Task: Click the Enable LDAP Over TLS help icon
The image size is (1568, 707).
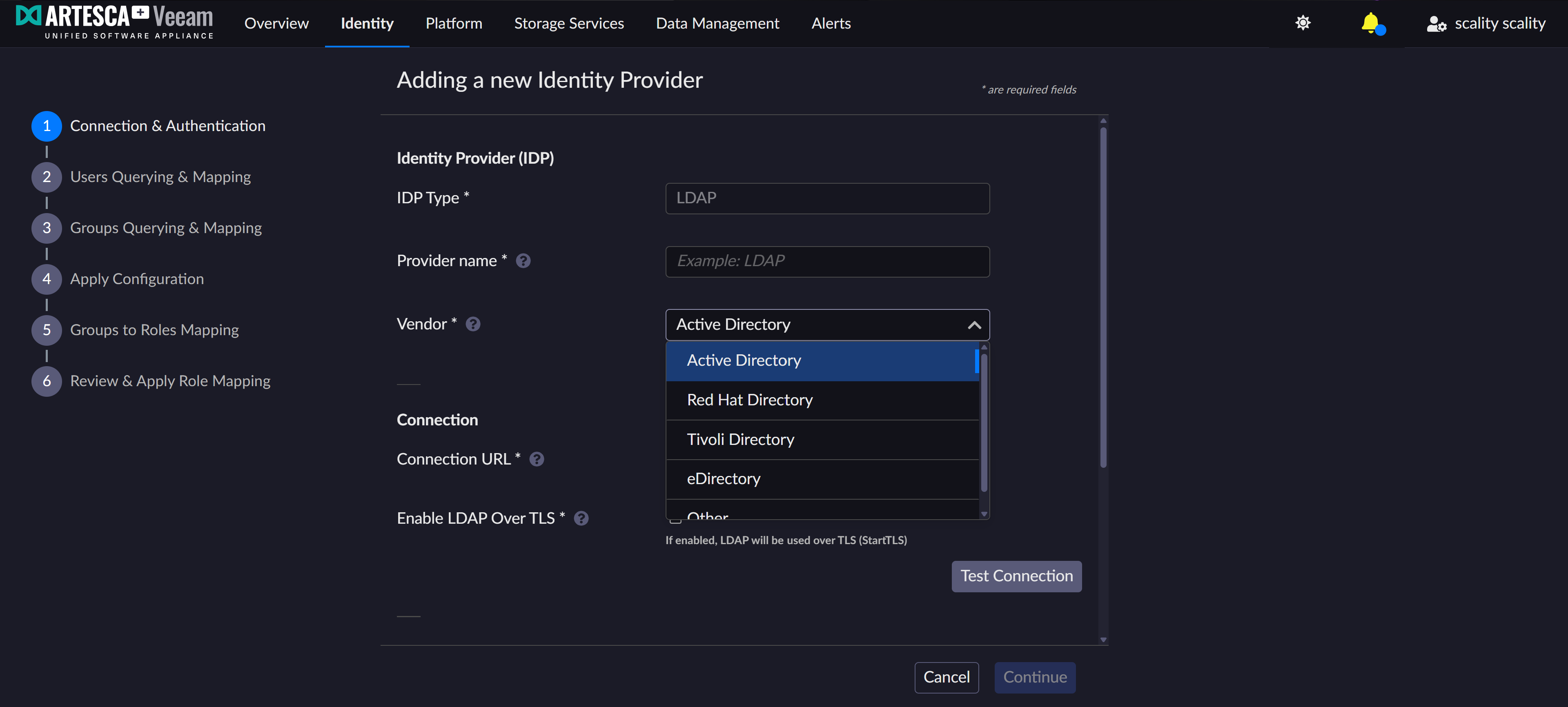Action: [x=581, y=518]
